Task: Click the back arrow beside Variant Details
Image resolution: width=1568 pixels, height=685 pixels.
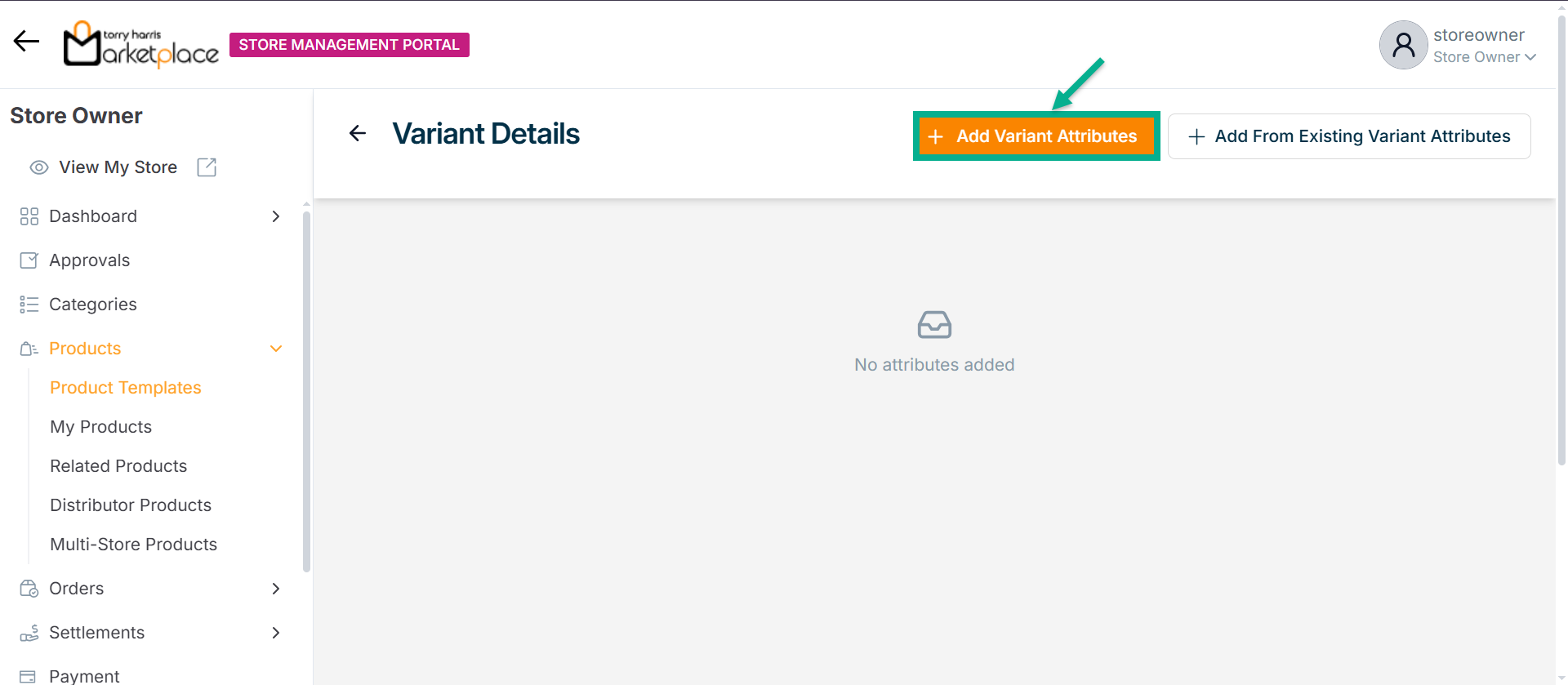Action: [358, 133]
